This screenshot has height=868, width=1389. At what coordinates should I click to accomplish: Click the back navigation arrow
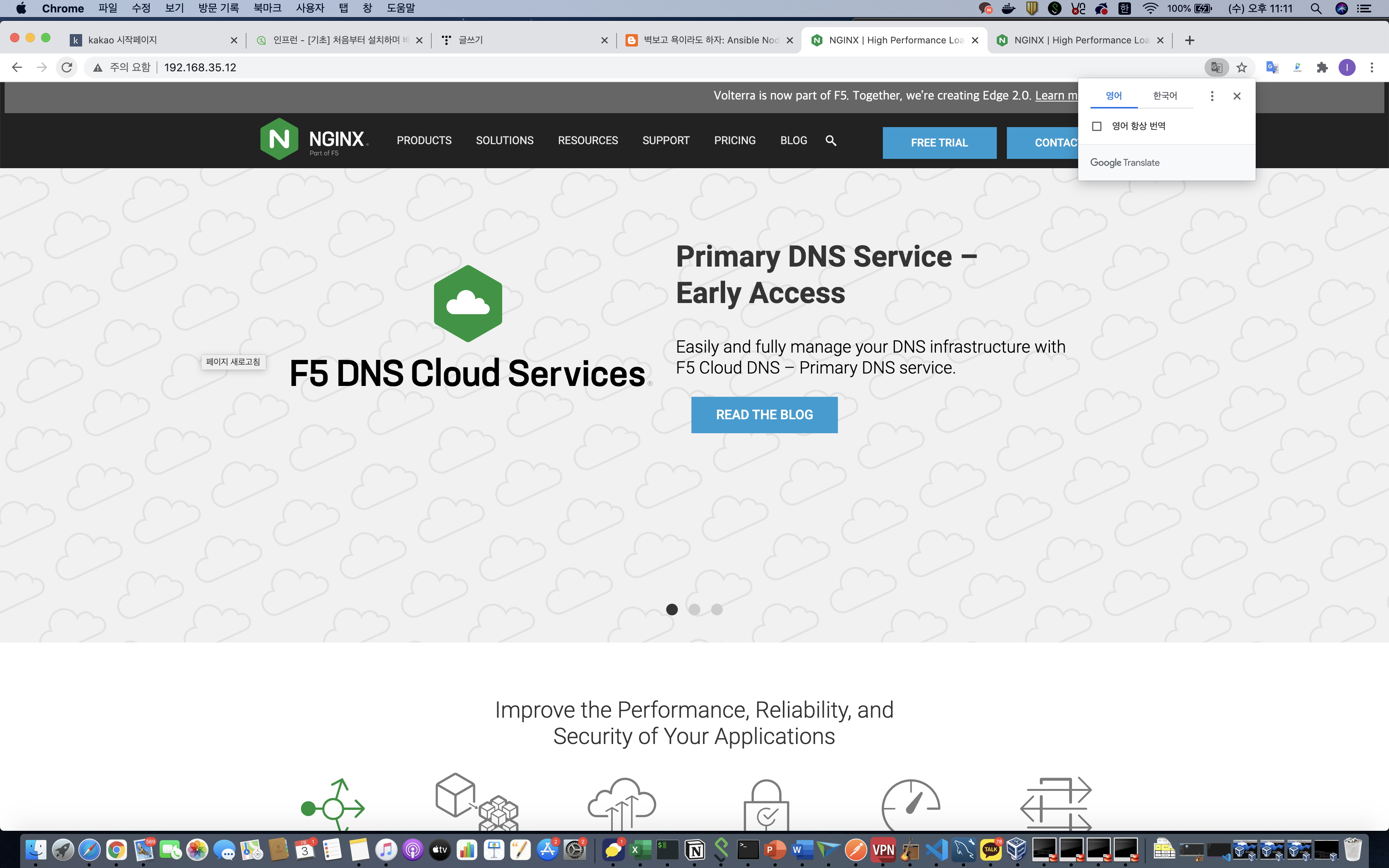click(x=17, y=67)
